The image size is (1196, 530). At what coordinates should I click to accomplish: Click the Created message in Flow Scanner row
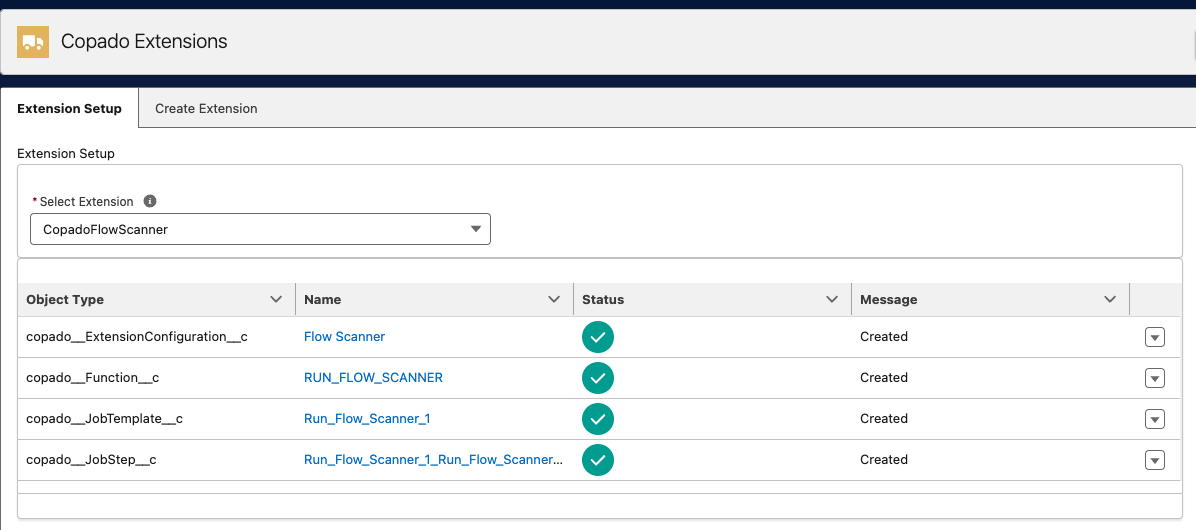tap(883, 336)
